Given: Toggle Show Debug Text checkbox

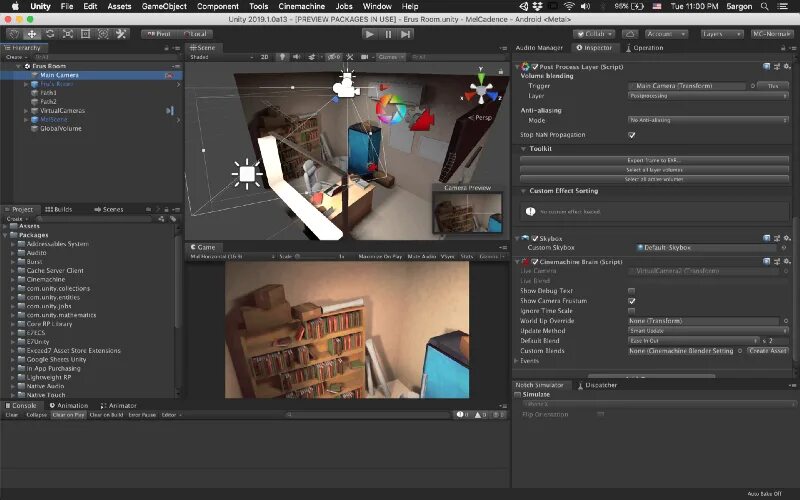Looking at the screenshot, I should click(632, 291).
